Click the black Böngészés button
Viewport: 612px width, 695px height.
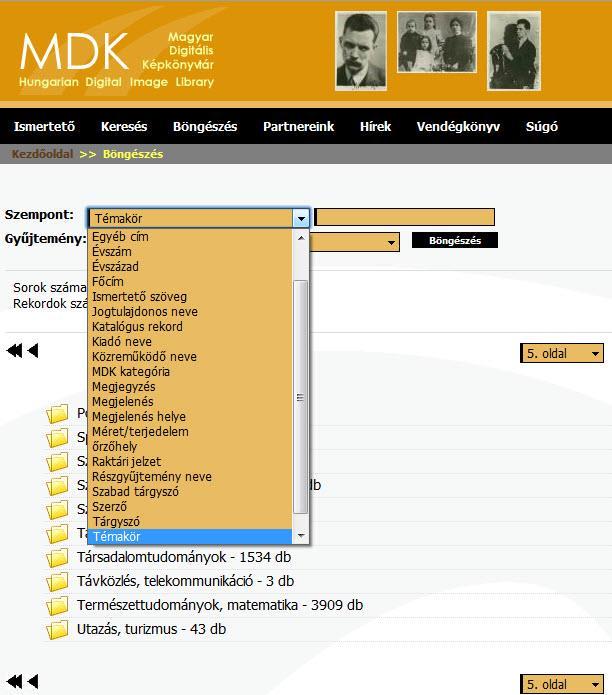[x=455, y=240]
